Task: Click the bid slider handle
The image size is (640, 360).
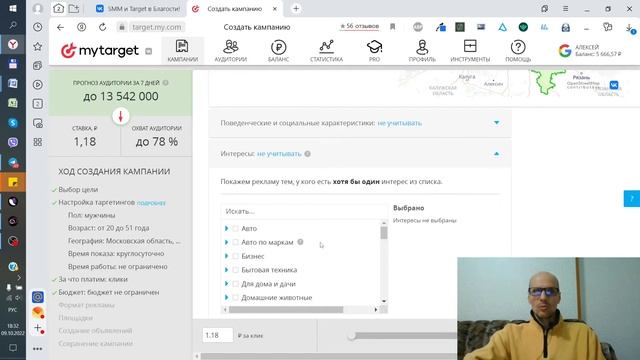Action: click(x=351, y=336)
